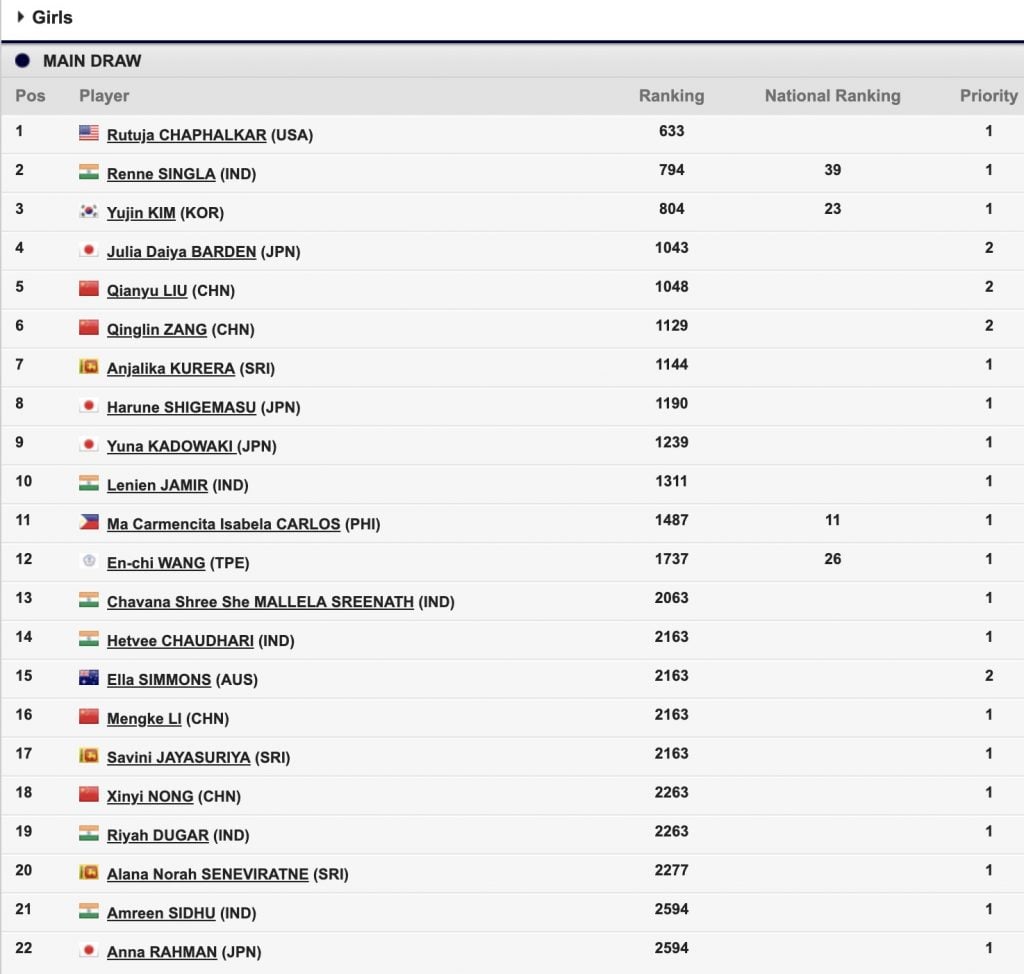Click Philippines flag beside Ma Carmencita Carlos

(x=89, y=522)
